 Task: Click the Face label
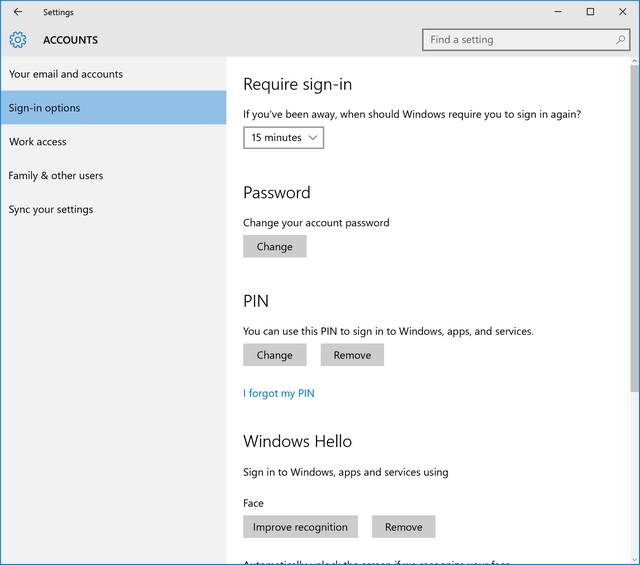click(x=253, y=503)
